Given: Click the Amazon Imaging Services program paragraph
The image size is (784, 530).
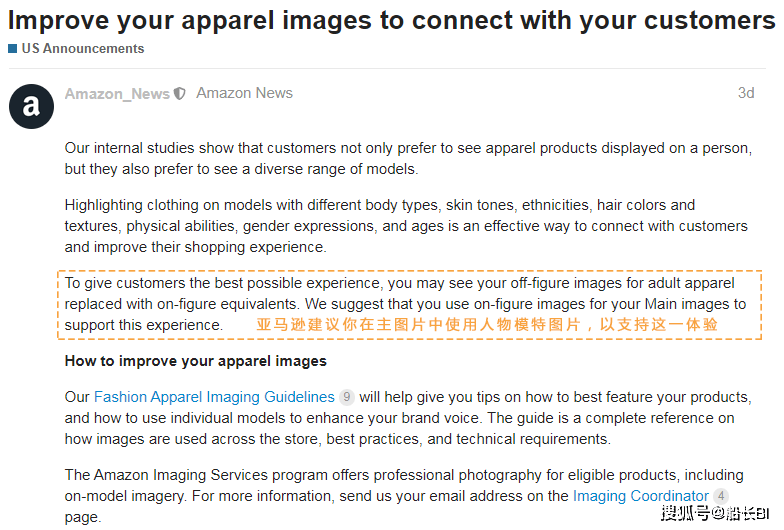Looking at the screenshot, I should click(x=404, y=496).
